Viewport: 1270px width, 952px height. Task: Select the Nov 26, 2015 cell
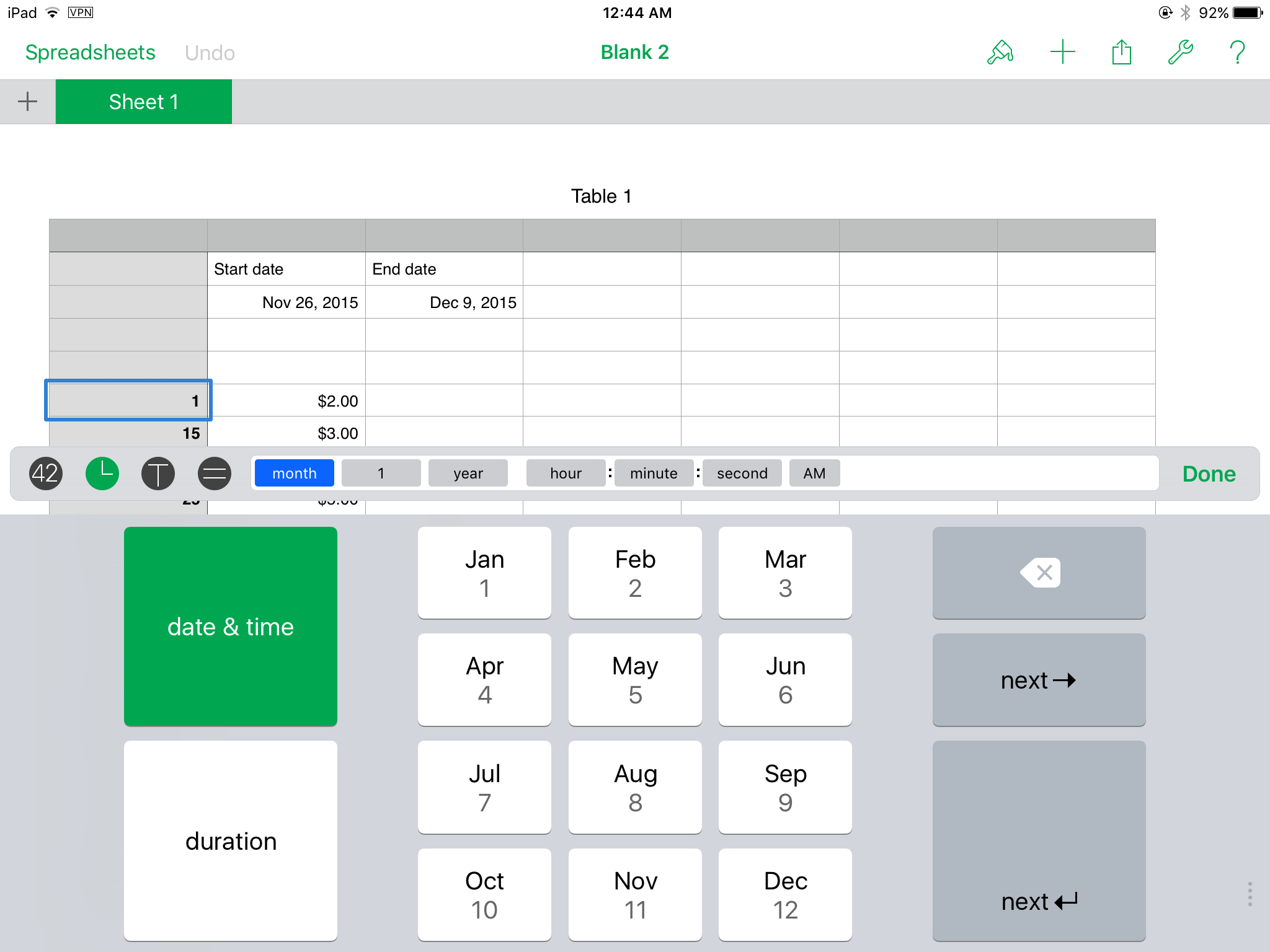(x=286, y=302)
